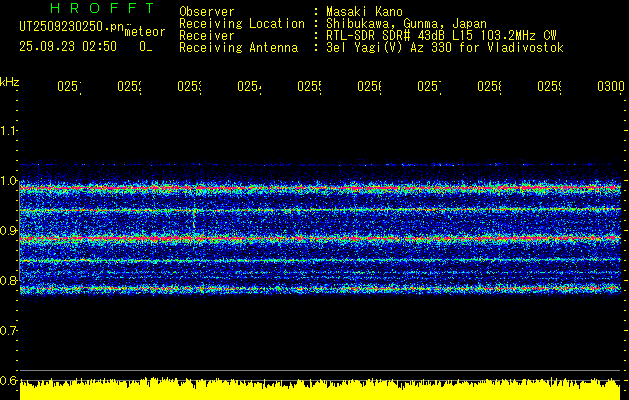Click the 3el Yagi antenna description
This screenshot has height=400, width=629.
point(445,48)
